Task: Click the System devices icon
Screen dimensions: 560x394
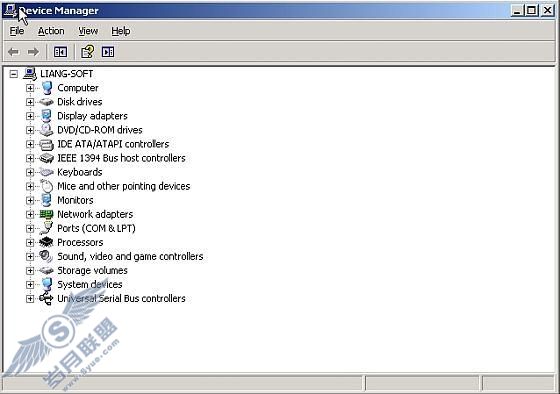Action: click(46, 284)
